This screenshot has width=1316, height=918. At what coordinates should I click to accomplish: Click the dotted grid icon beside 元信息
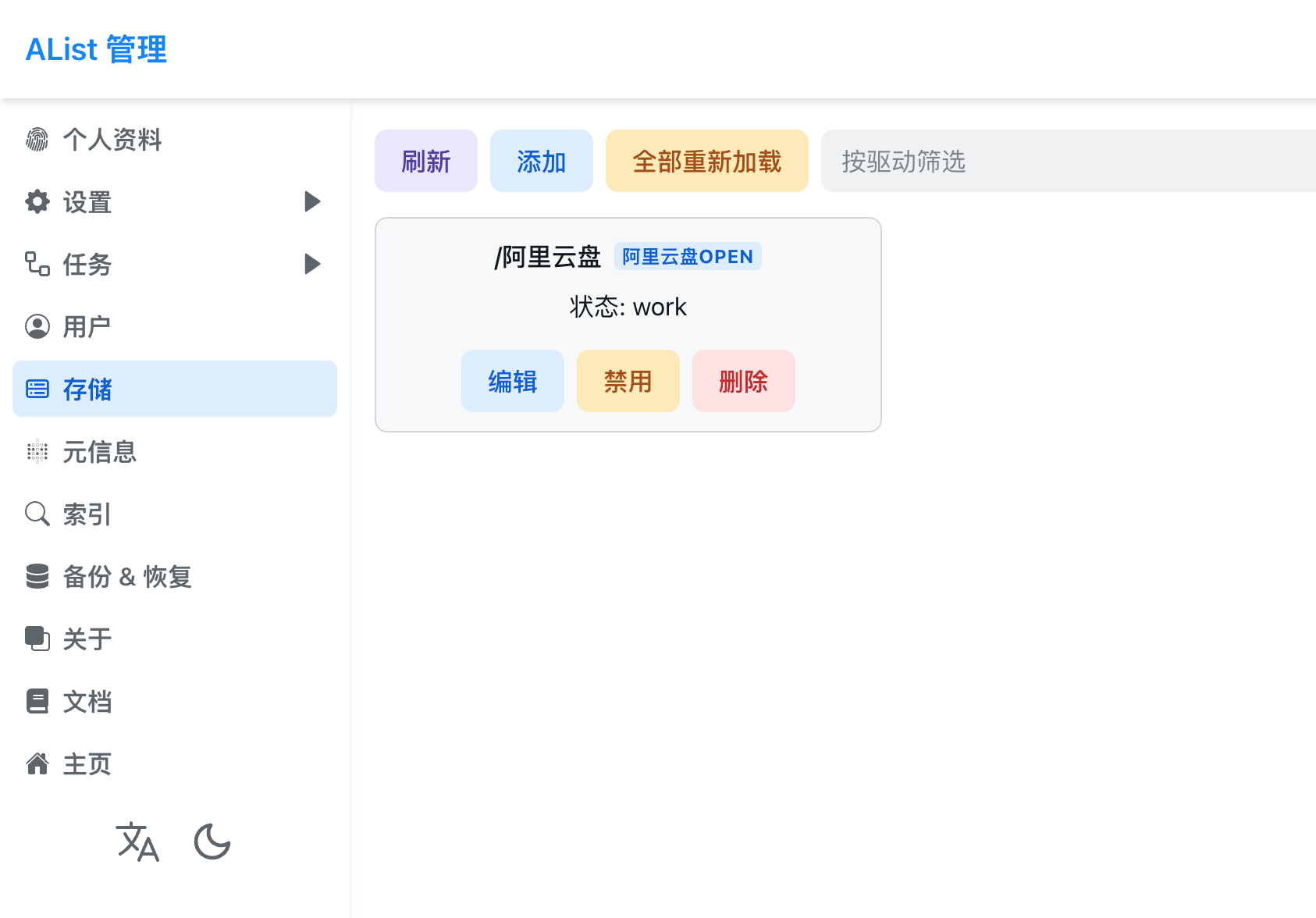(x=37, y=451)
